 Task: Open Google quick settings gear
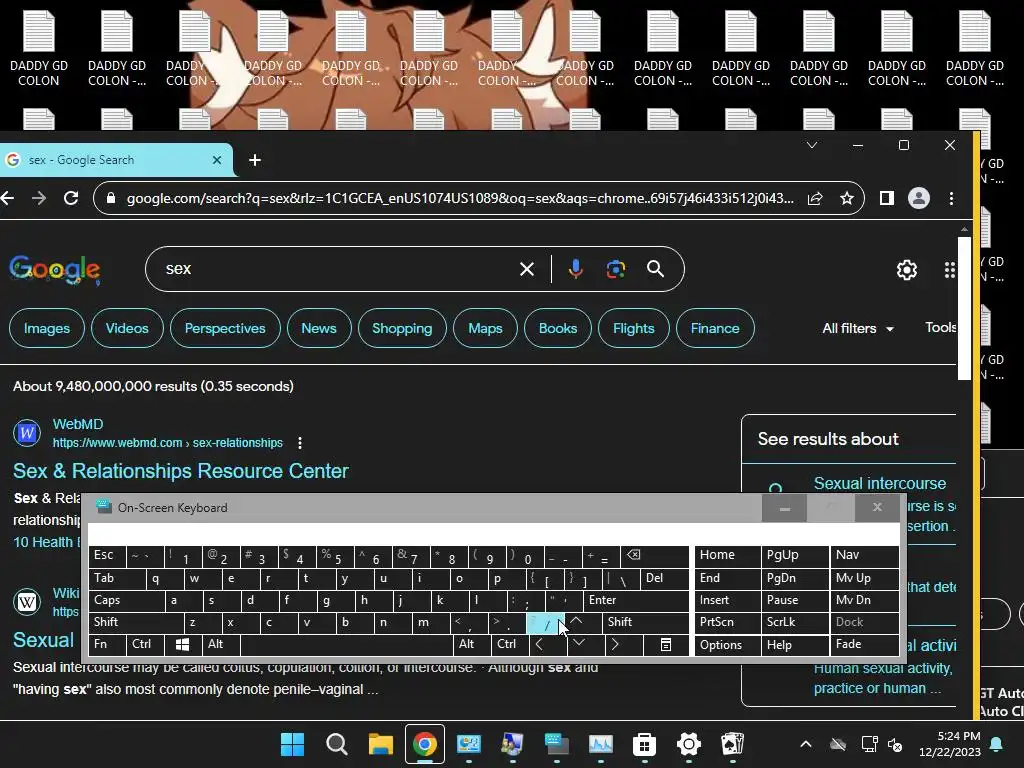click(x=906, y=270)
